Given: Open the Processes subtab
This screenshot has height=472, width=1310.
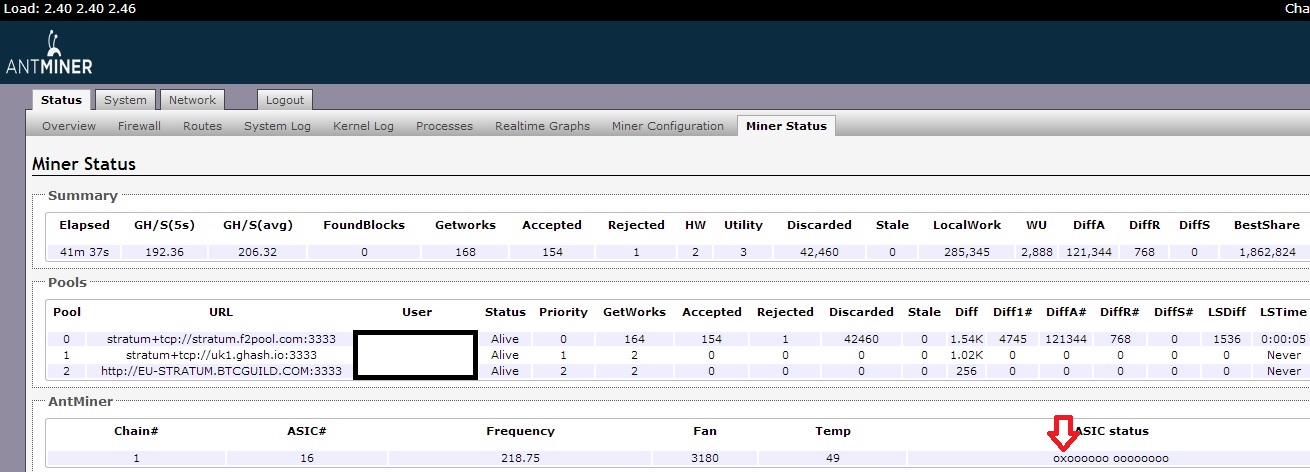Looking at the screenshot, I should [444, 126].
